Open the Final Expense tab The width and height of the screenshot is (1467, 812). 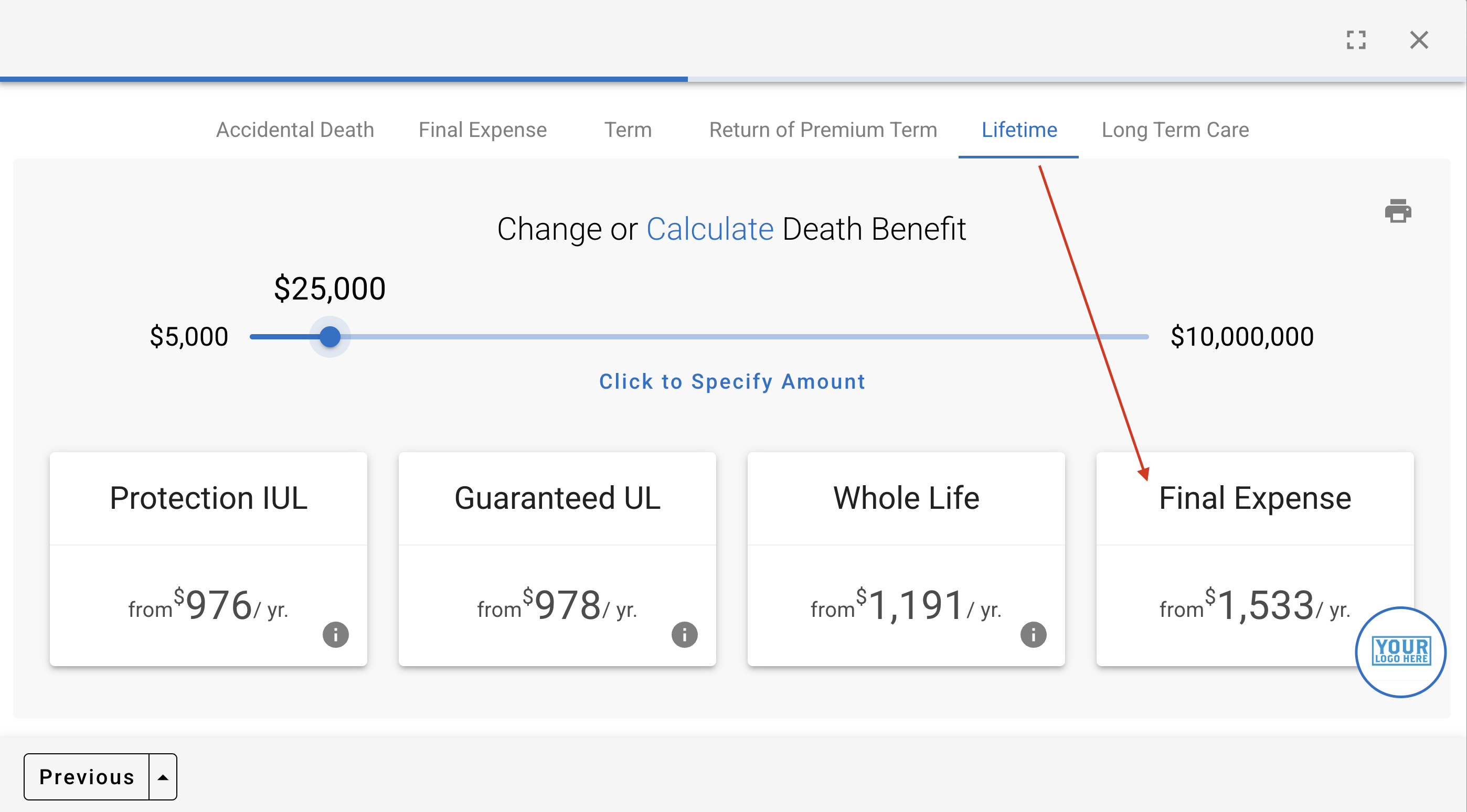coord(482,130)
